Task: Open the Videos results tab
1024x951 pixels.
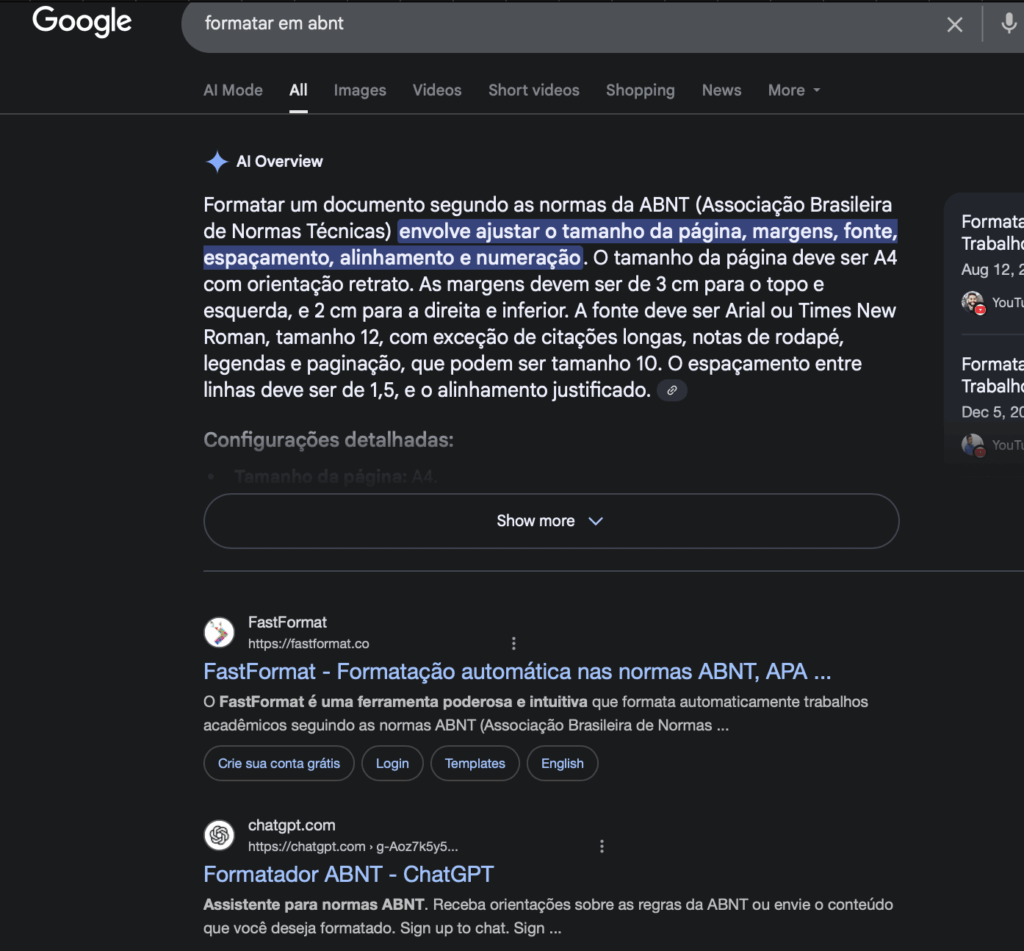Action: [x=437, y=90]
